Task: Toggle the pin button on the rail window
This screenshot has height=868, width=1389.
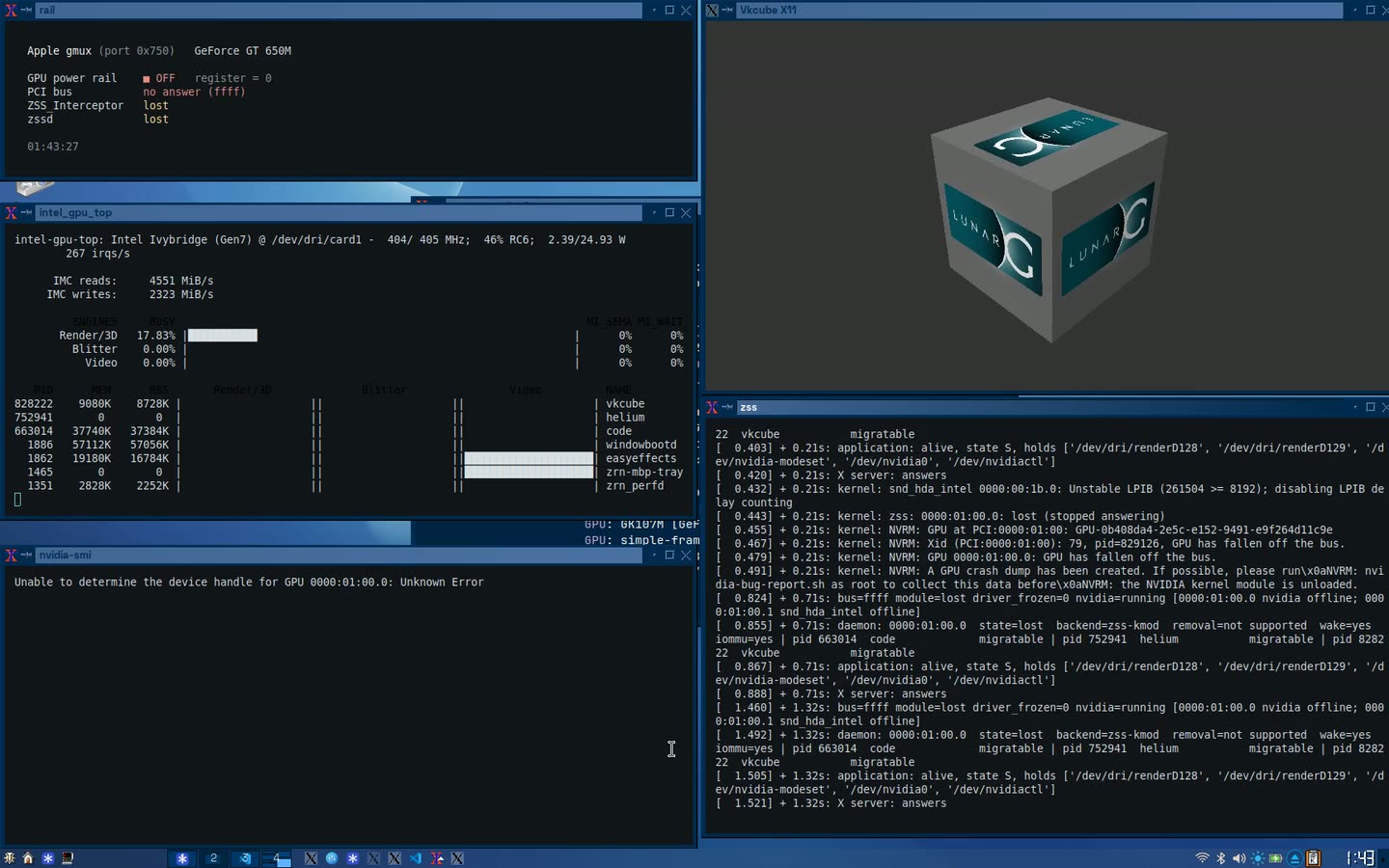Action: click(x=26, y=11)
